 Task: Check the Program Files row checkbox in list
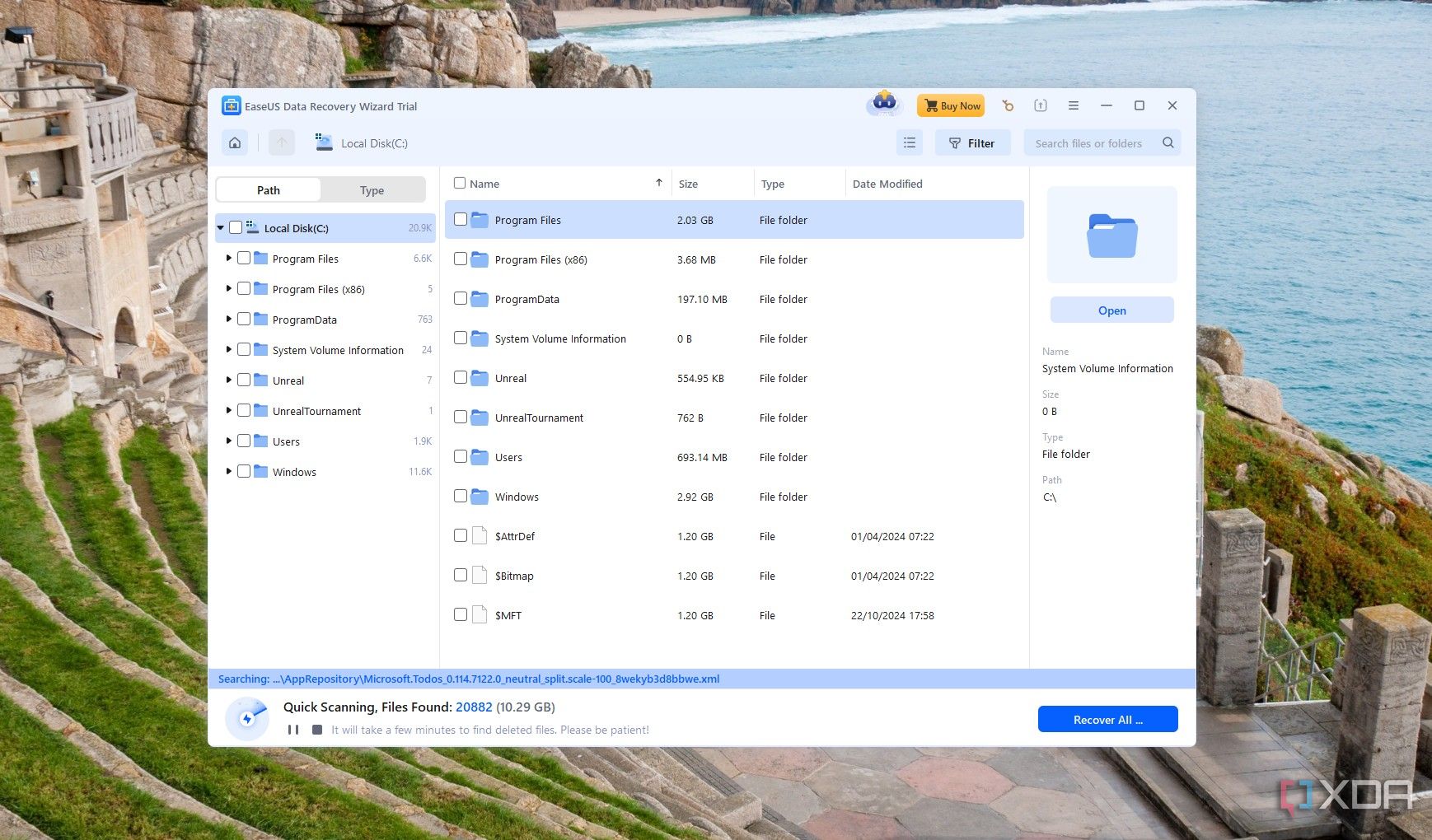point(461,219)
